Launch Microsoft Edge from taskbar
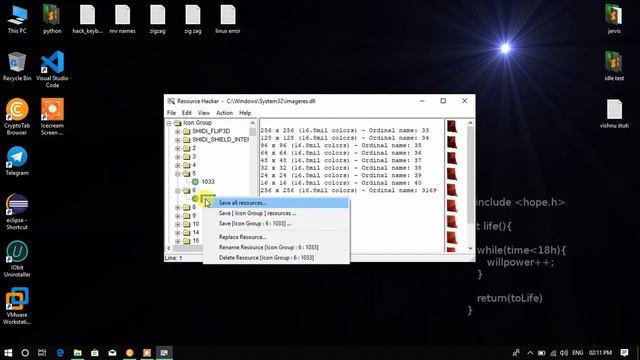 pyautogui.click(x=60, y=353)
